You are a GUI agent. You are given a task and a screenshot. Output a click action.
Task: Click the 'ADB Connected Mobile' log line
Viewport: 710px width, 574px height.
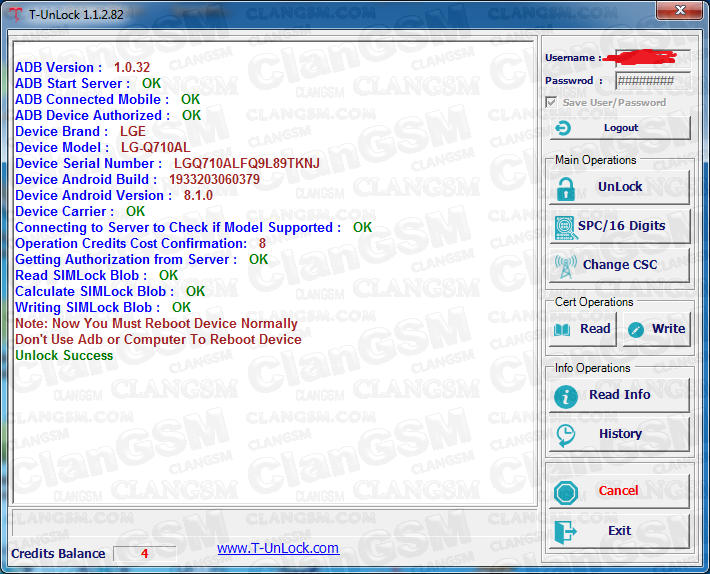pos(107,100)
